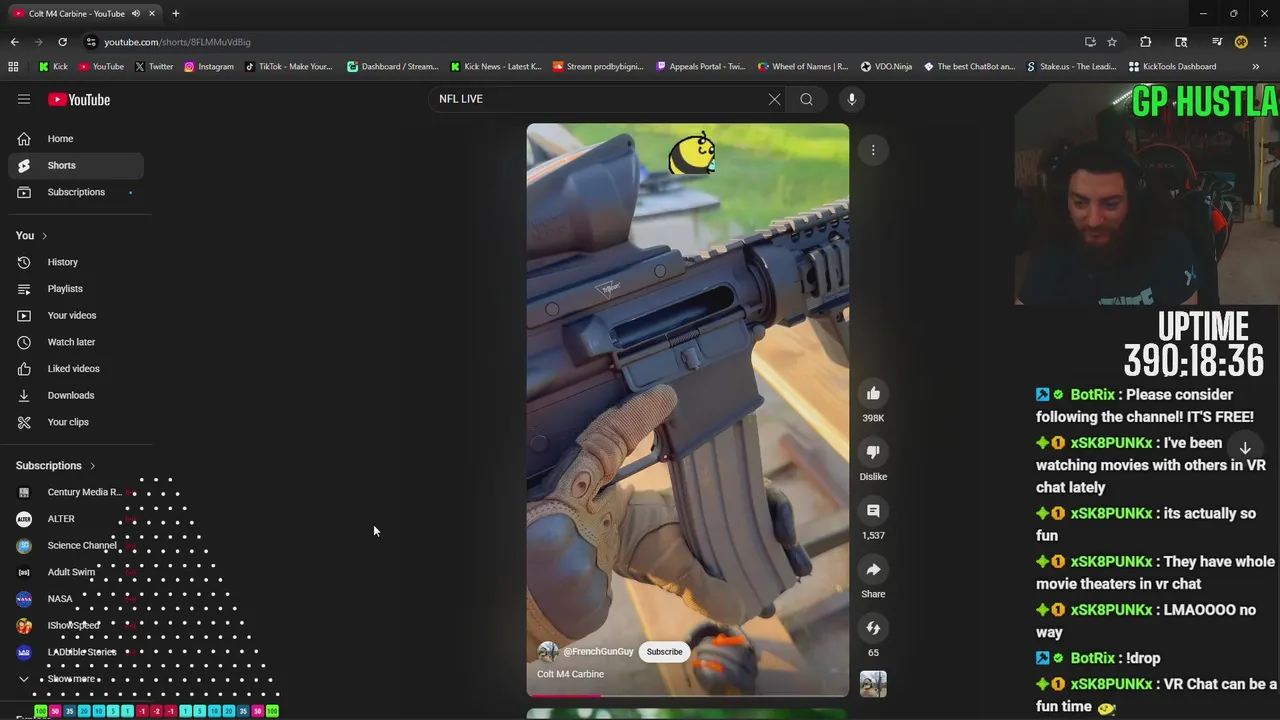Open the ALTER channel subscription
The width and height of the screenshot is (1280, 720).
tap(76, 519)
